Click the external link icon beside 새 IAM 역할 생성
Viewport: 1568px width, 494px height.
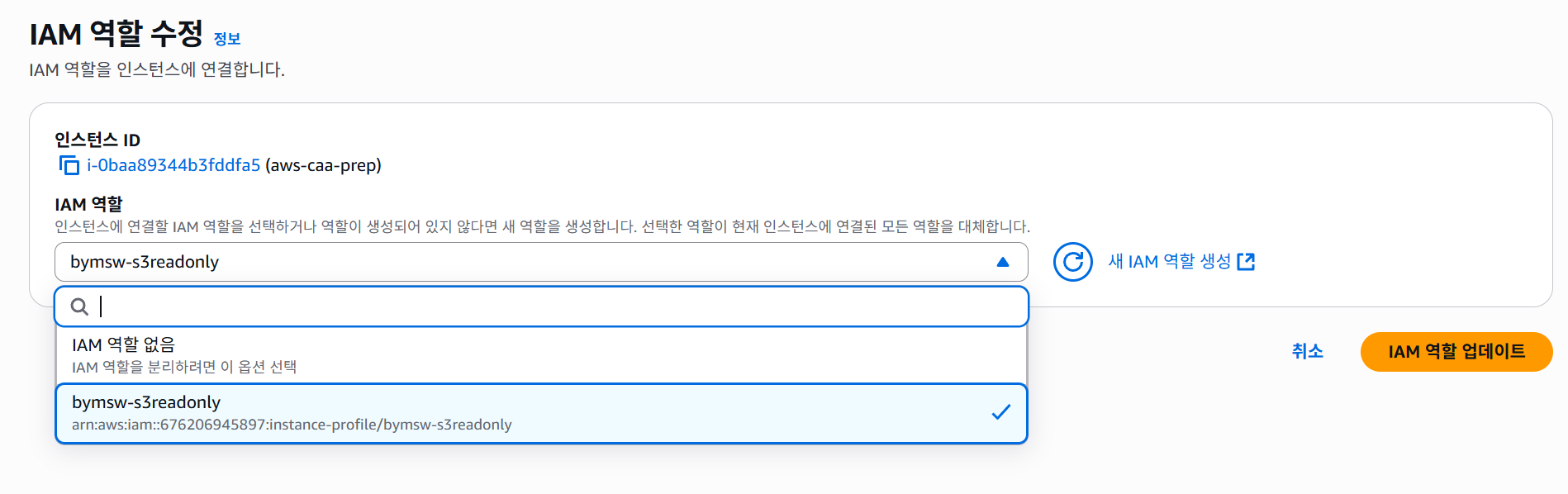click(x=1248, y=261)
